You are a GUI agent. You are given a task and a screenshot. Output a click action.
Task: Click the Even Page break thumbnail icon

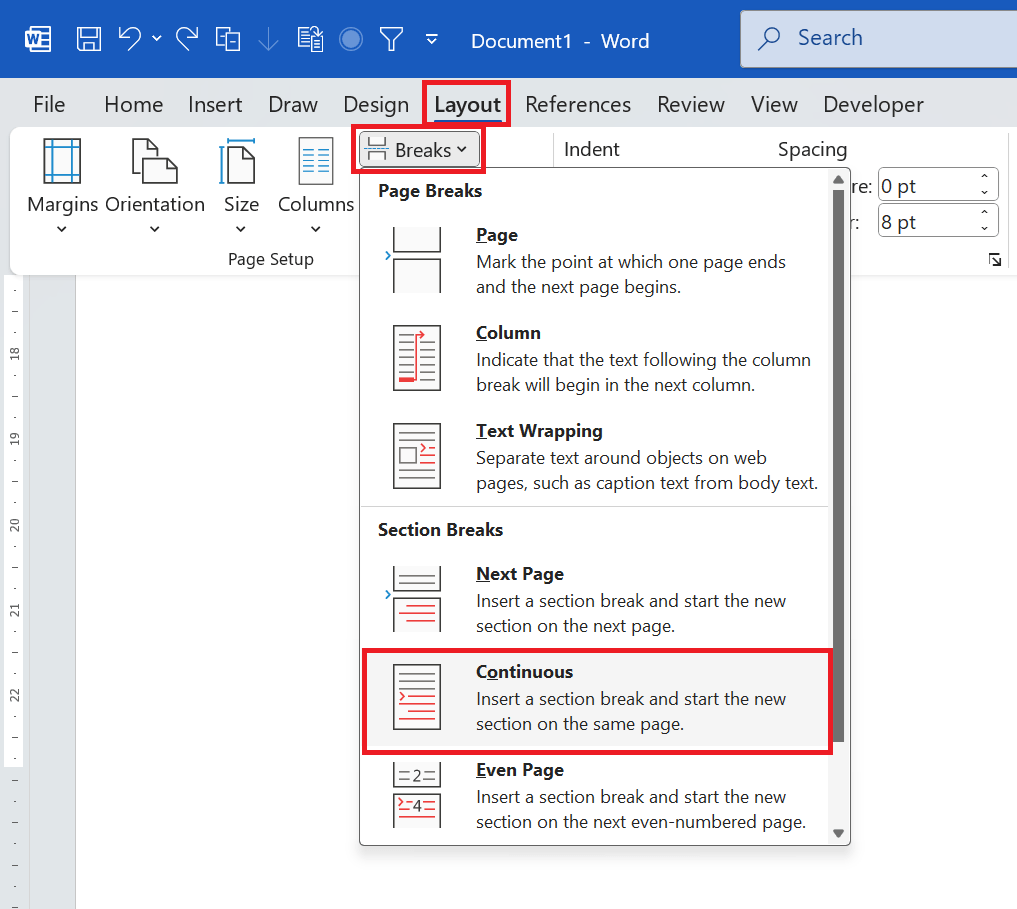pyautogui.click(x=416, y=795)
